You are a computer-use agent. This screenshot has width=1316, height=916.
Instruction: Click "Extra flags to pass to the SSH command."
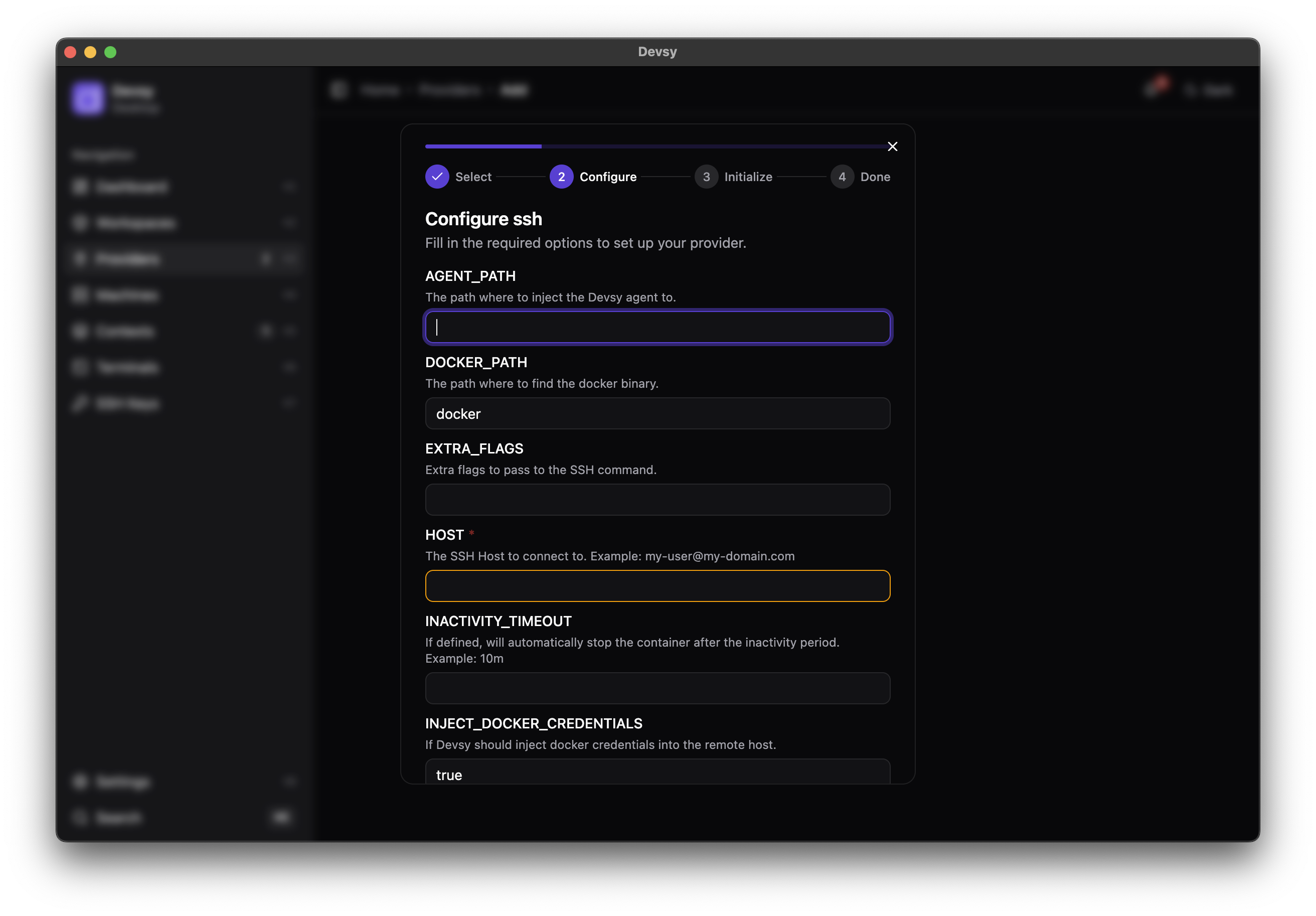click(541, 470)
